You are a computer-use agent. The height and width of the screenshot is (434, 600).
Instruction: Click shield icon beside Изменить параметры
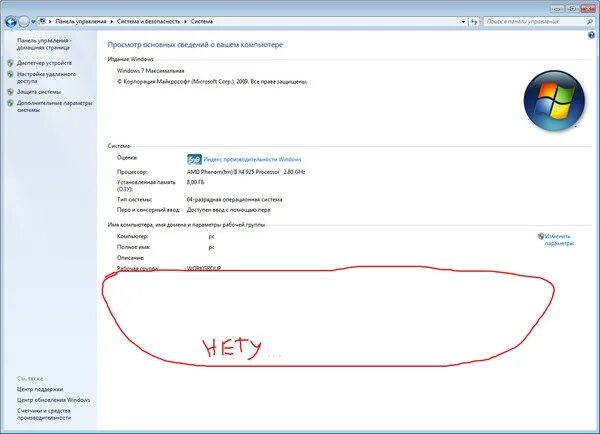(541, 236)
